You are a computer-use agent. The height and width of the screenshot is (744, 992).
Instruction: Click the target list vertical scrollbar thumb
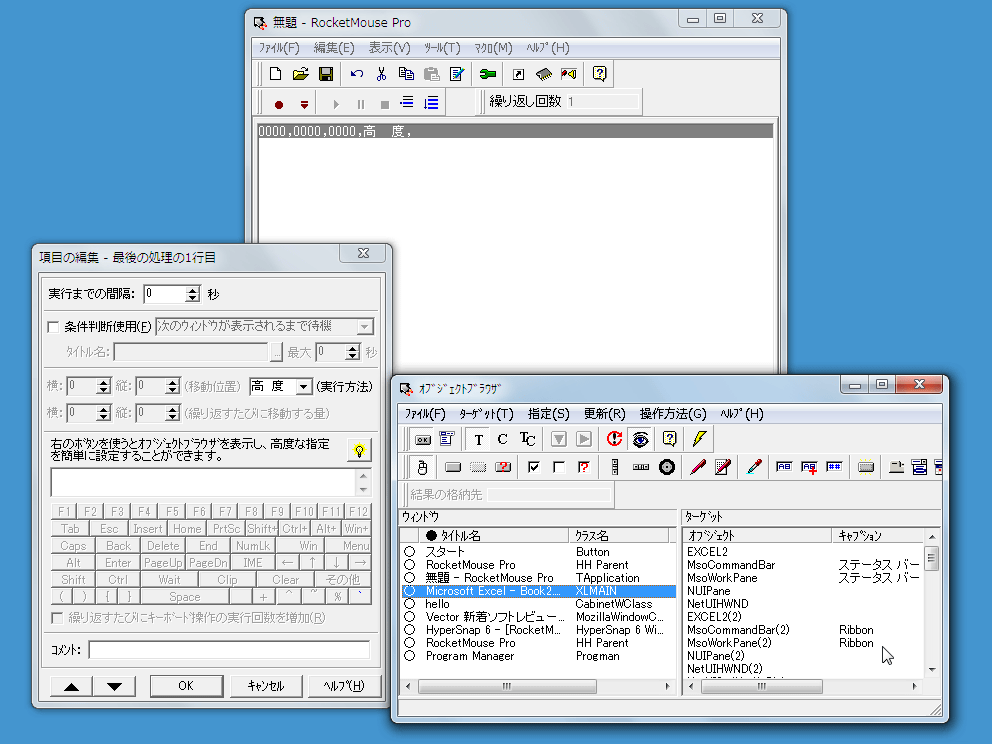coord(931,559)
